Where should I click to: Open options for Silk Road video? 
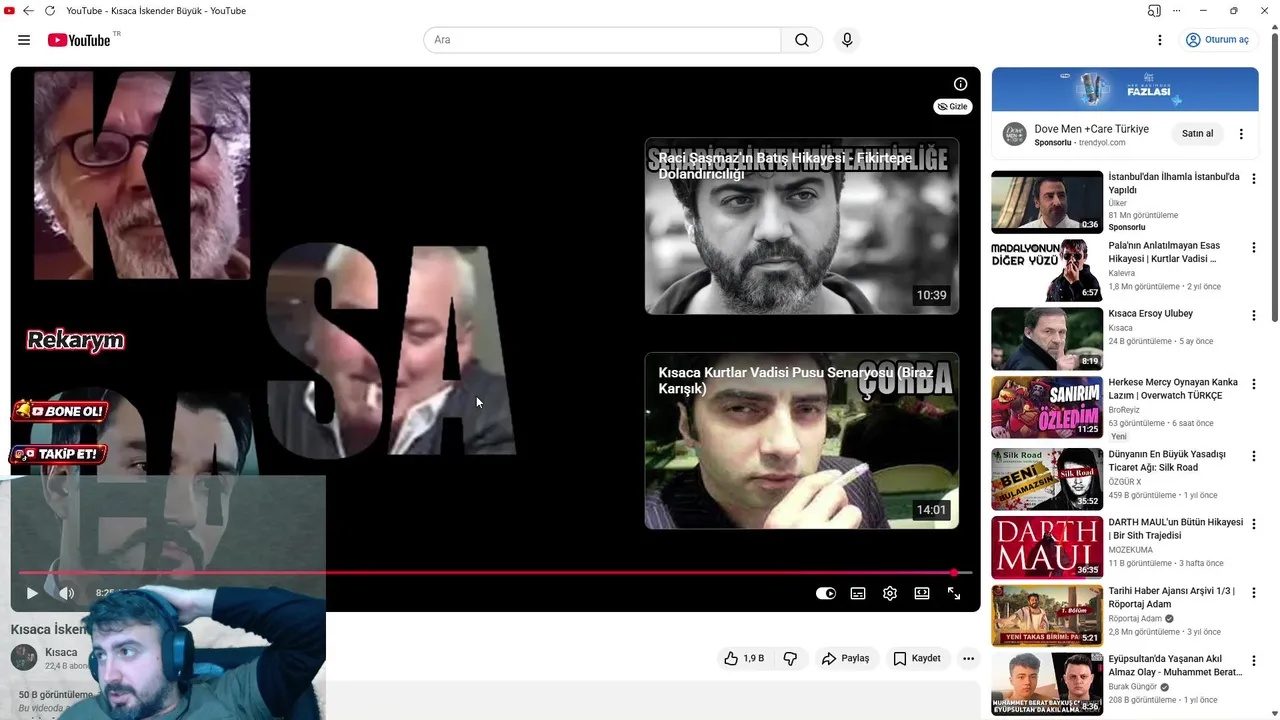click(x=1253, y=456)
